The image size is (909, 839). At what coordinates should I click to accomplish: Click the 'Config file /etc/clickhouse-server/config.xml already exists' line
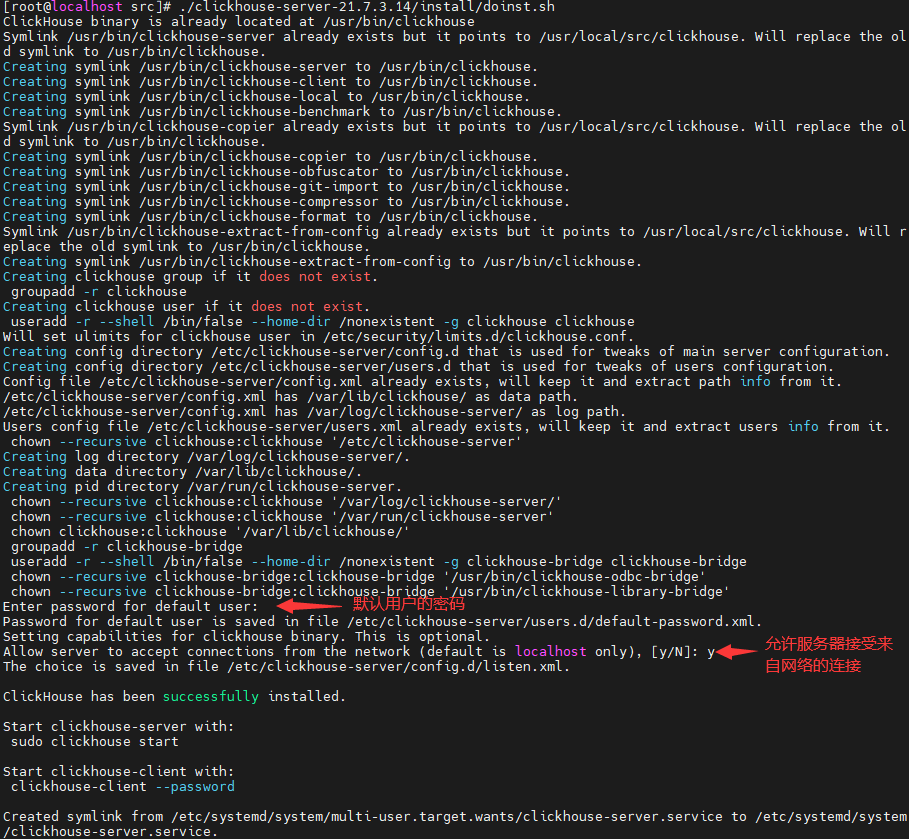point(422,382)
